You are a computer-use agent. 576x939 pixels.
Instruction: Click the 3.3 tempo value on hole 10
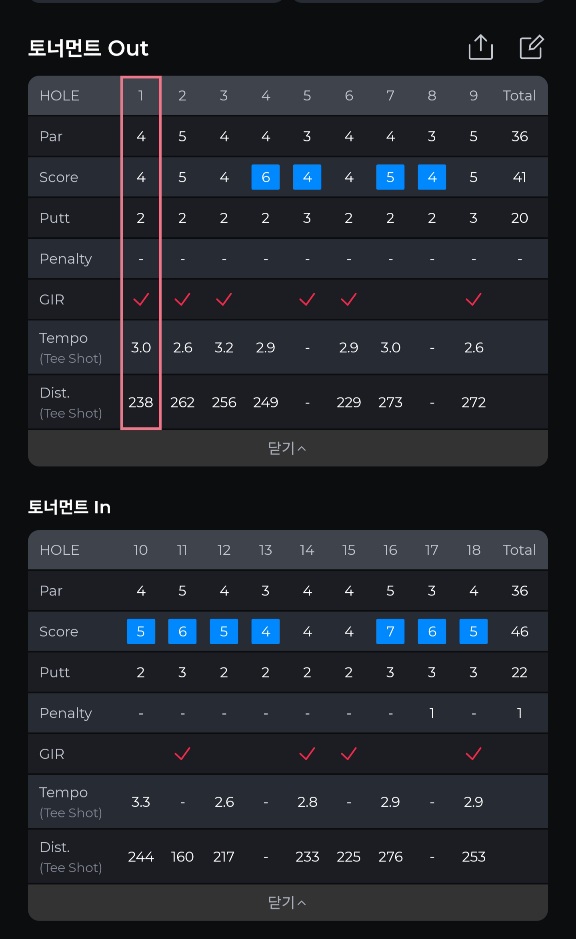[141, 802]
